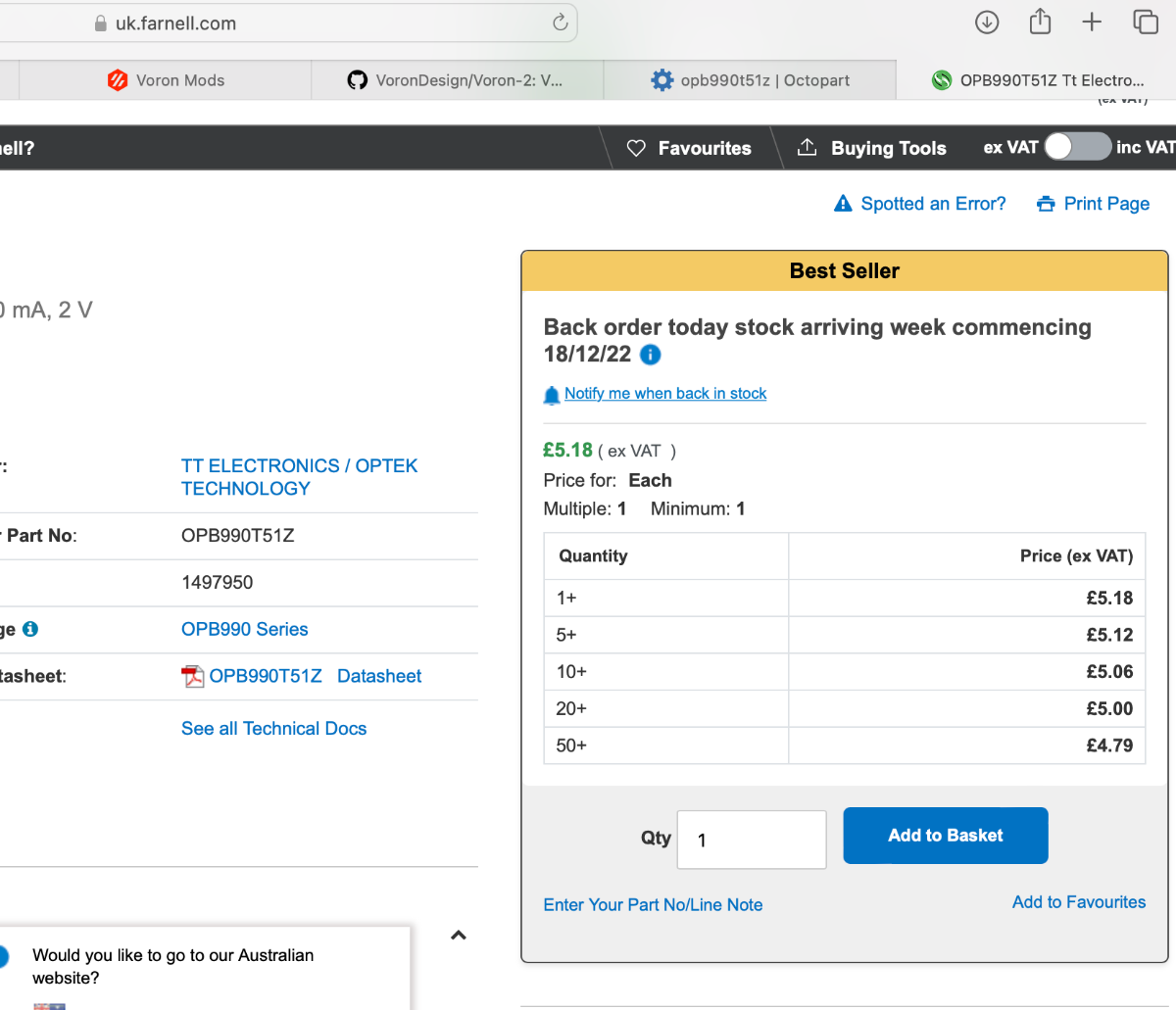Open the Safari share menu icon
This screenshot has height=1010, width=1176.
(1040, 21)
